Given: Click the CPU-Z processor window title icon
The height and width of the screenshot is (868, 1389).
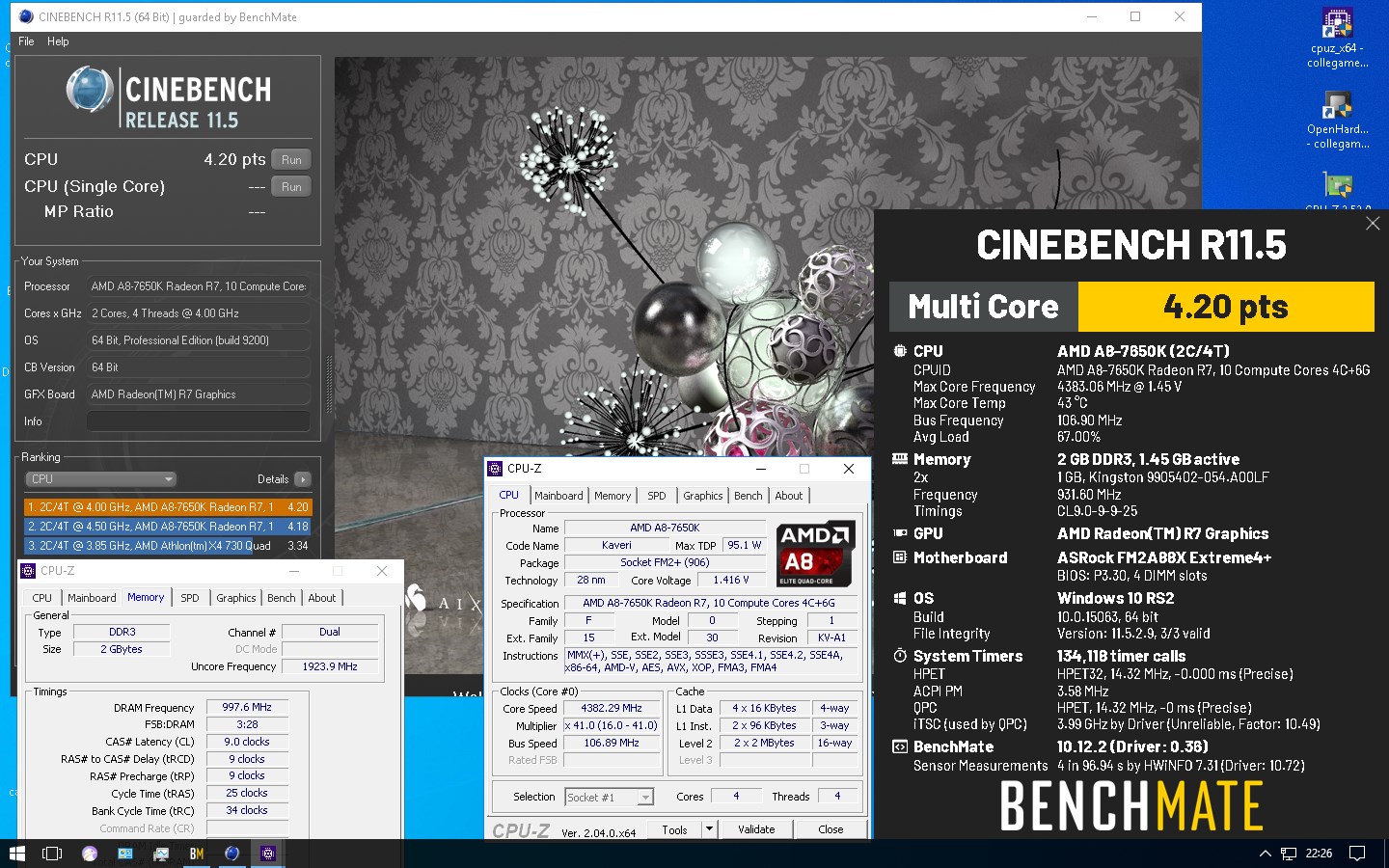Looking at the screenshot, I should (496, 469).
